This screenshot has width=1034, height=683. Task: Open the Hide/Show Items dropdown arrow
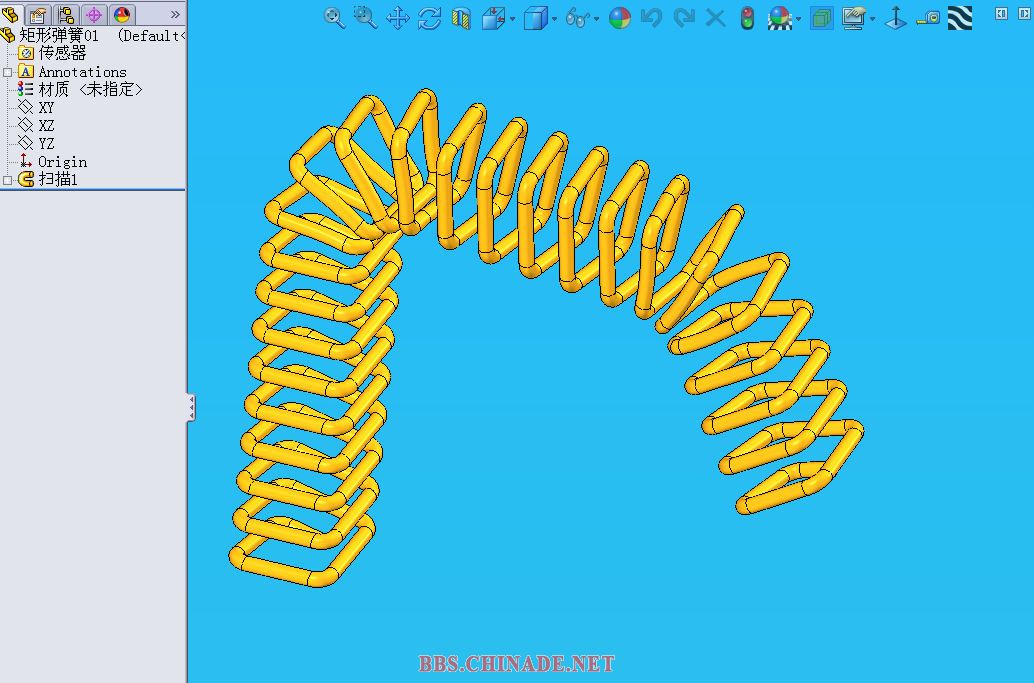coord(596,18)
